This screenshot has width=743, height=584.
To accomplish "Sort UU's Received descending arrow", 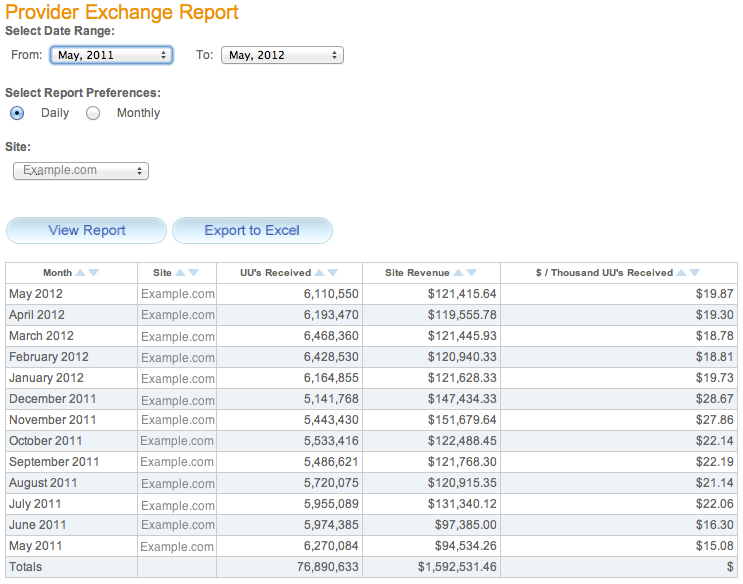I will (x=333, y=273).
